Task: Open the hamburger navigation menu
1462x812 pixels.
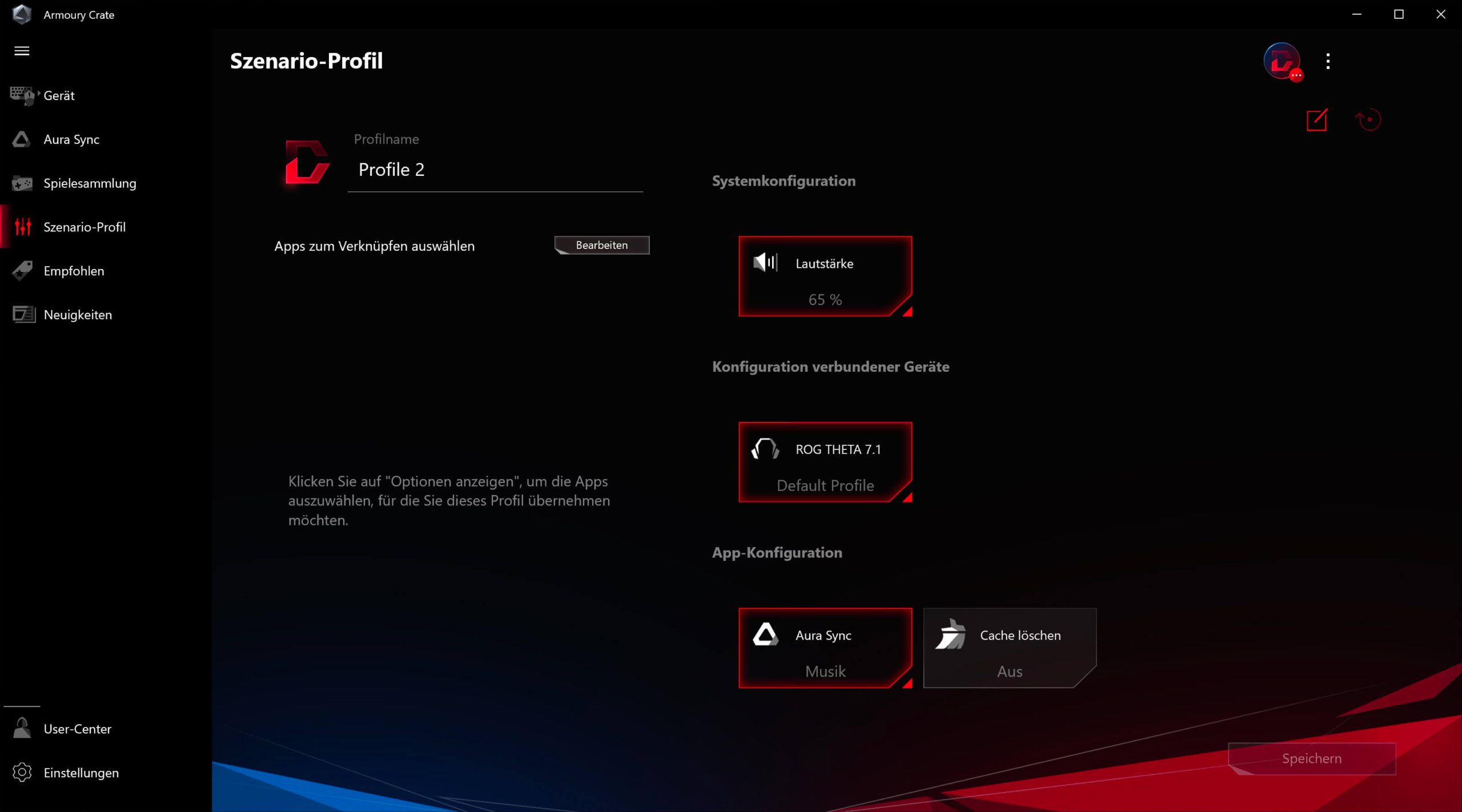Action: (x=22, y=51)
